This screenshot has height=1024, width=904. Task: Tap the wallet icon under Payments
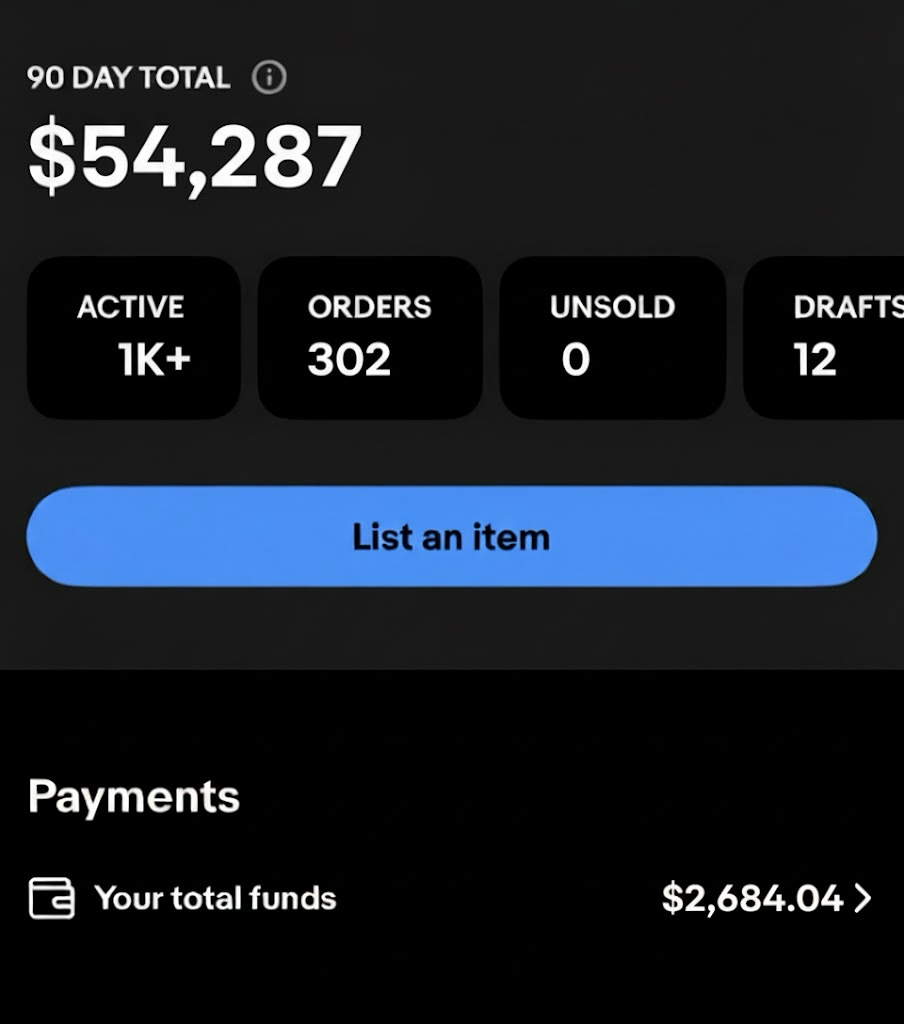coord(51,898)
